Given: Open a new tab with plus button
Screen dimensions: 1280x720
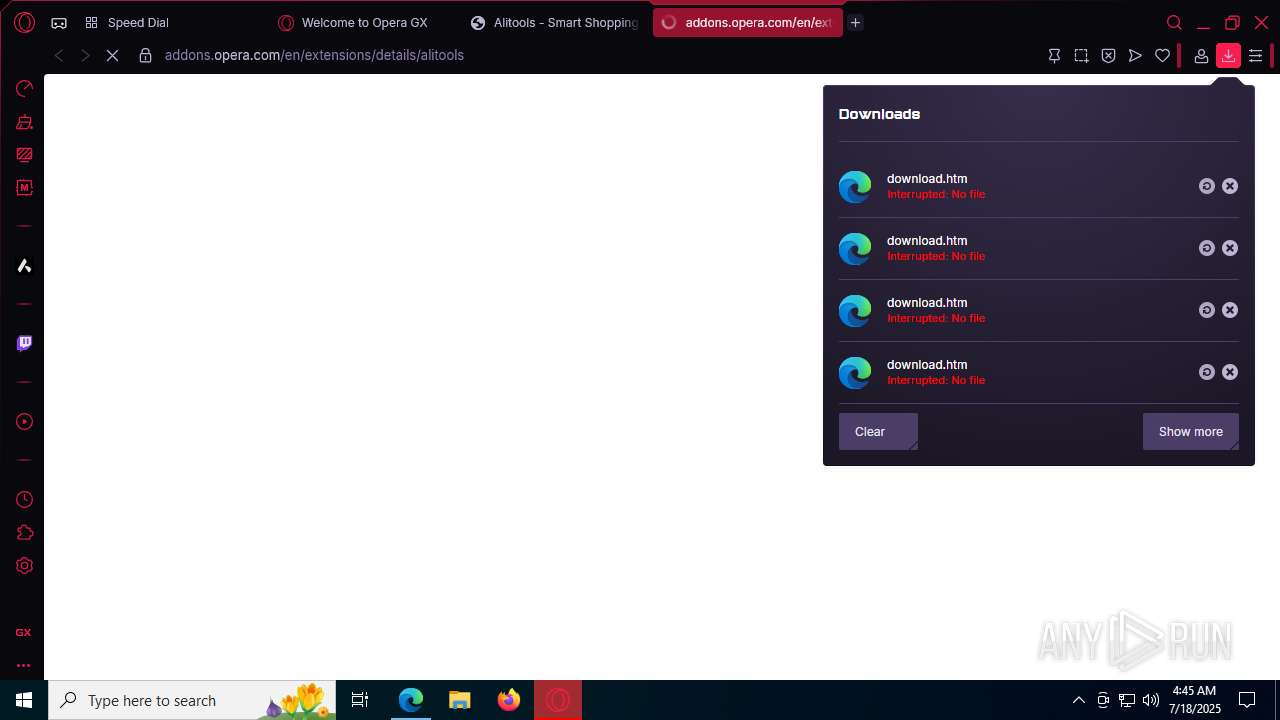Looking at the screenshot, I should (855, 23).
